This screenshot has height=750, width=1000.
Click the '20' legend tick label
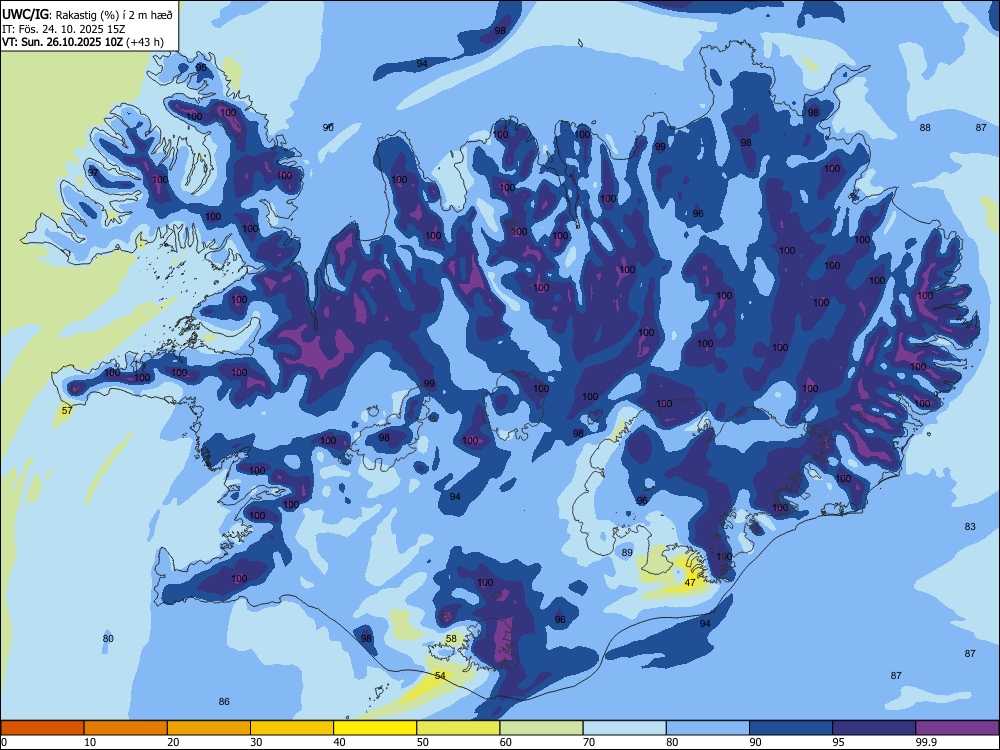tap(173, 742)
